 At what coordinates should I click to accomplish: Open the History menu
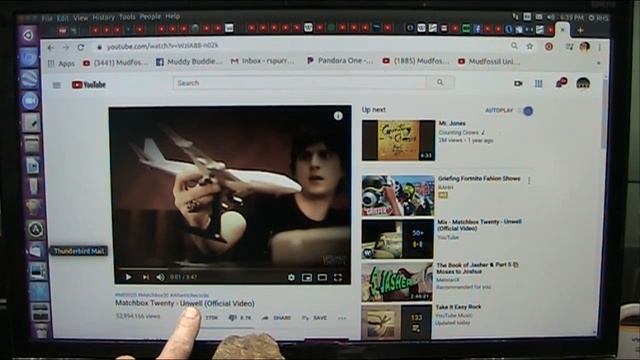tap(103, 18)
